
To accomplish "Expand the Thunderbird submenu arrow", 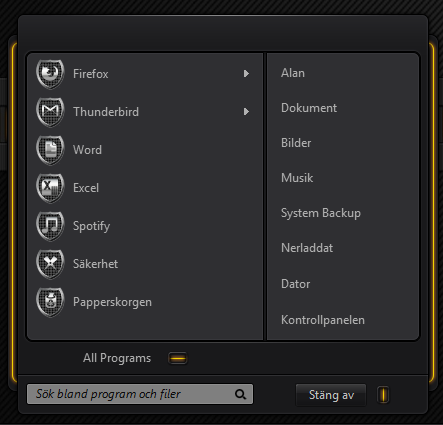I will click(x=246, y=112).
